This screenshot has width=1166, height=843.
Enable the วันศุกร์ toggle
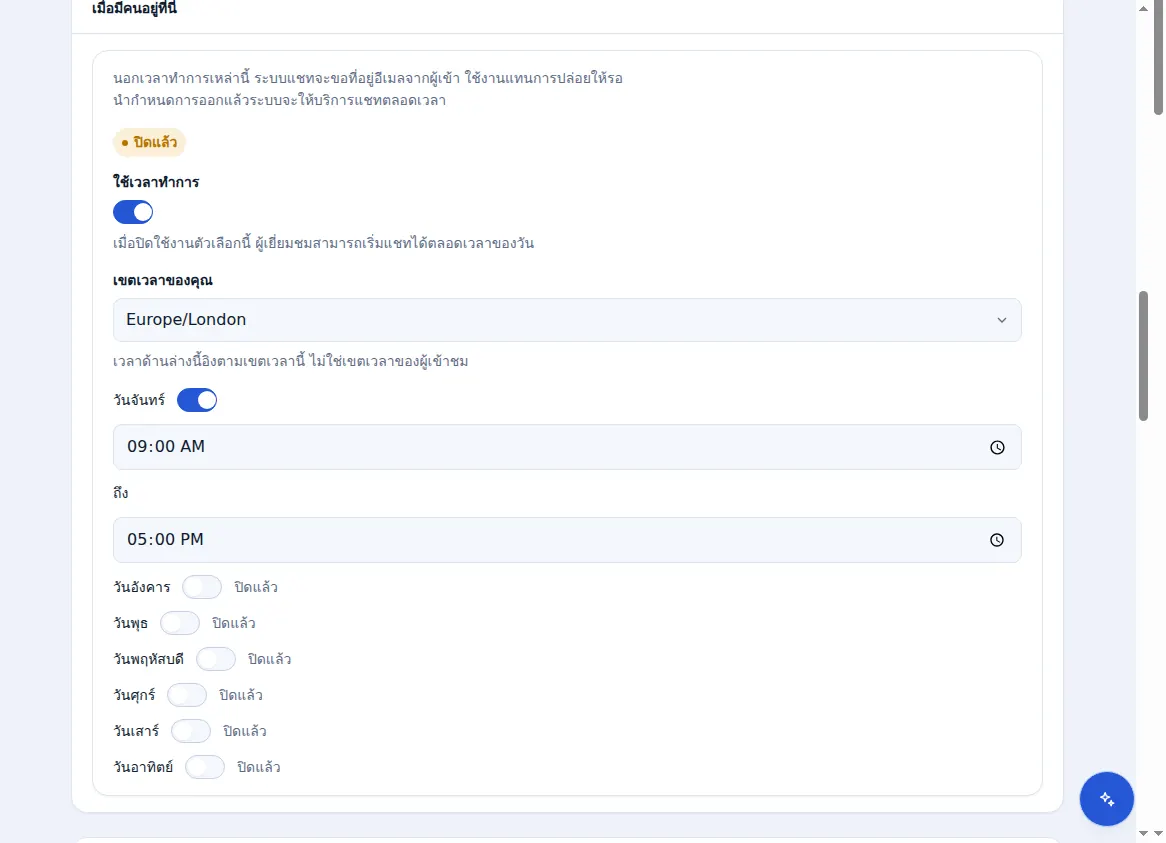click(187, 695)
